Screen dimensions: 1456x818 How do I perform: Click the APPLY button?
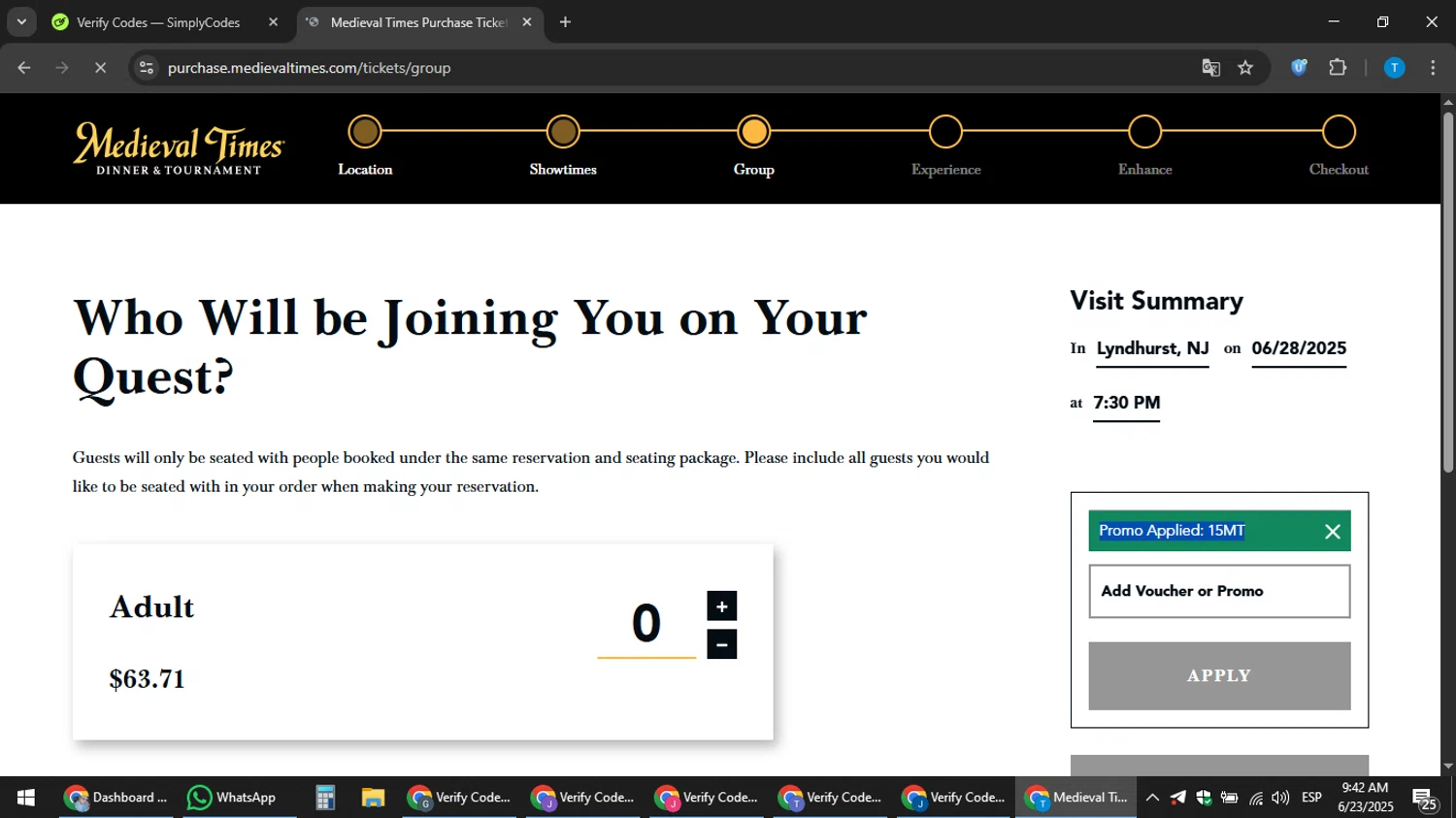click(x=1219, y=675)
